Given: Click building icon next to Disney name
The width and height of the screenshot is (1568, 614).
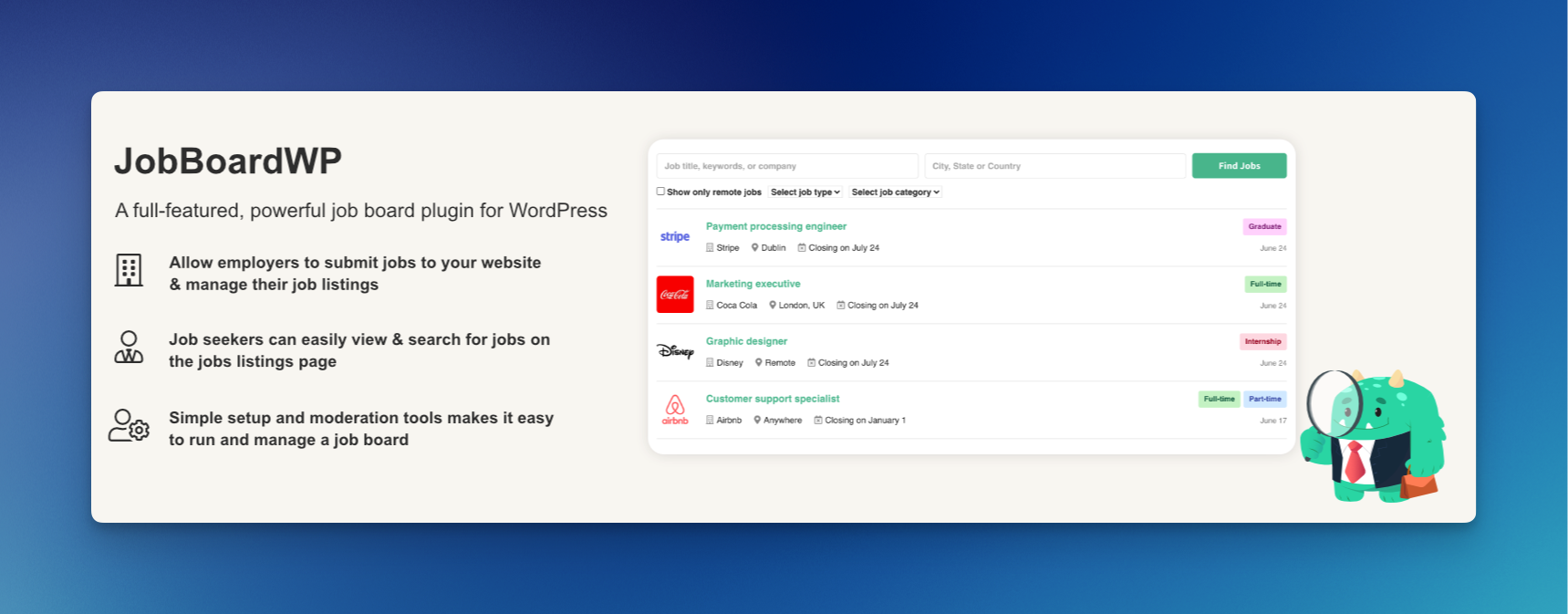Looking at the screenshot, I should point(710,362).
